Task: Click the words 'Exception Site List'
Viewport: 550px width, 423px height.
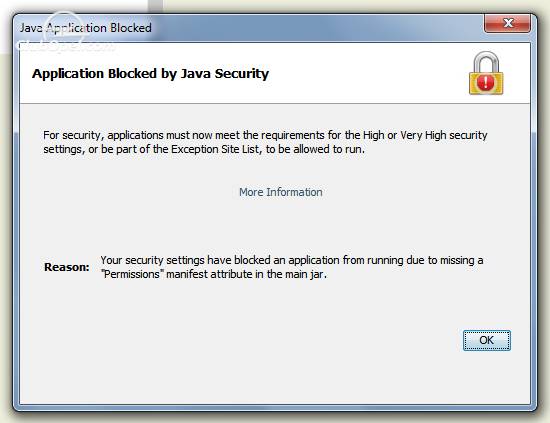Action: (215, 149)
